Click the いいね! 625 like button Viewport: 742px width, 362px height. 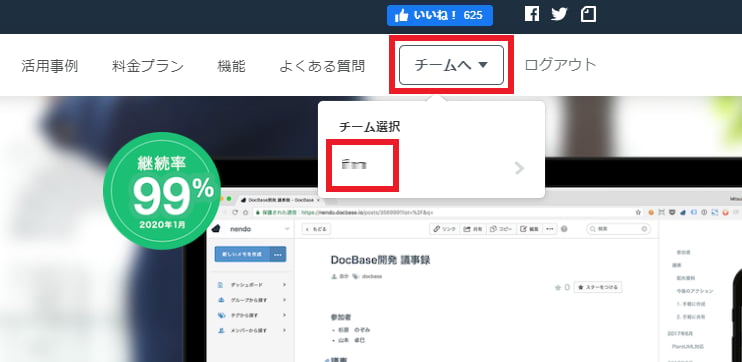pos(440,15)
